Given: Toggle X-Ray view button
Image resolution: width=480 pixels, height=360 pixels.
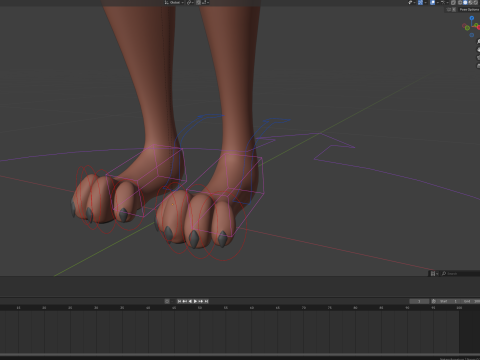Looking at the screenshot, I should pyautogui.click(x=453, y=2).
